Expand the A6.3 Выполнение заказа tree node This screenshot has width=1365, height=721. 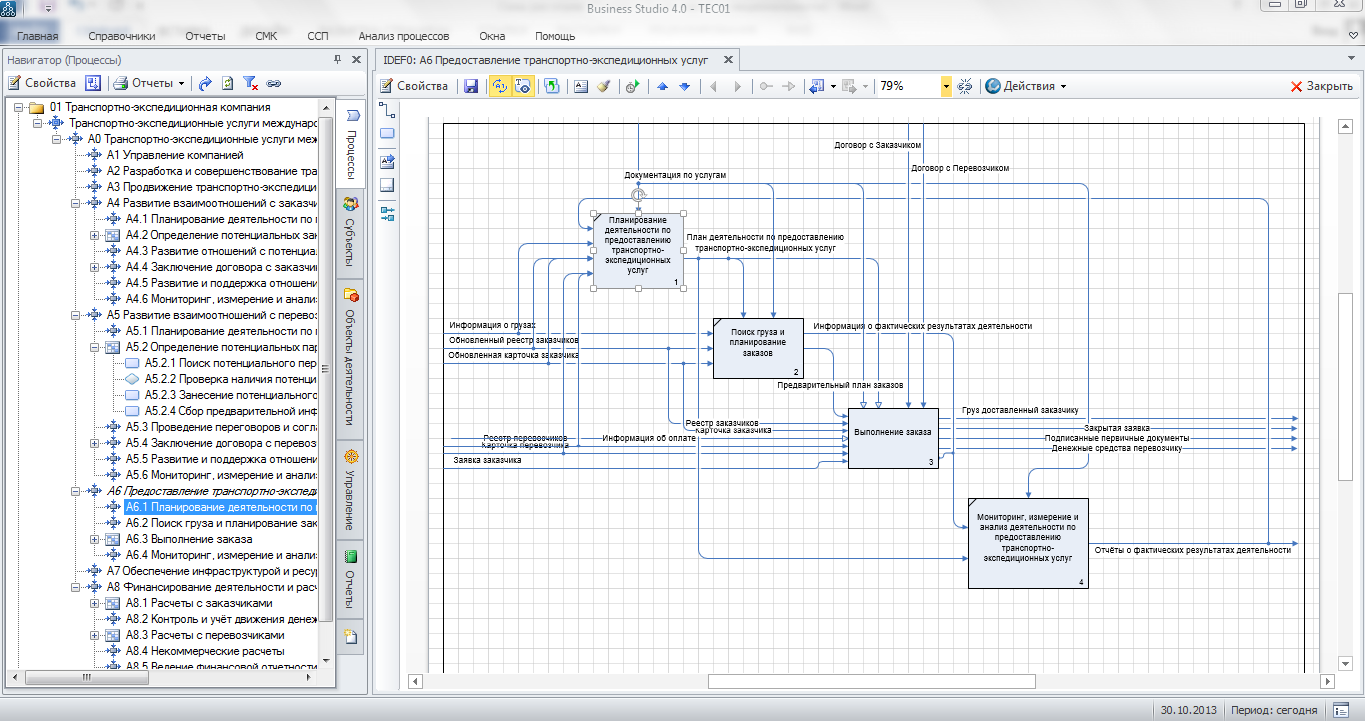(x=94, y=539)
